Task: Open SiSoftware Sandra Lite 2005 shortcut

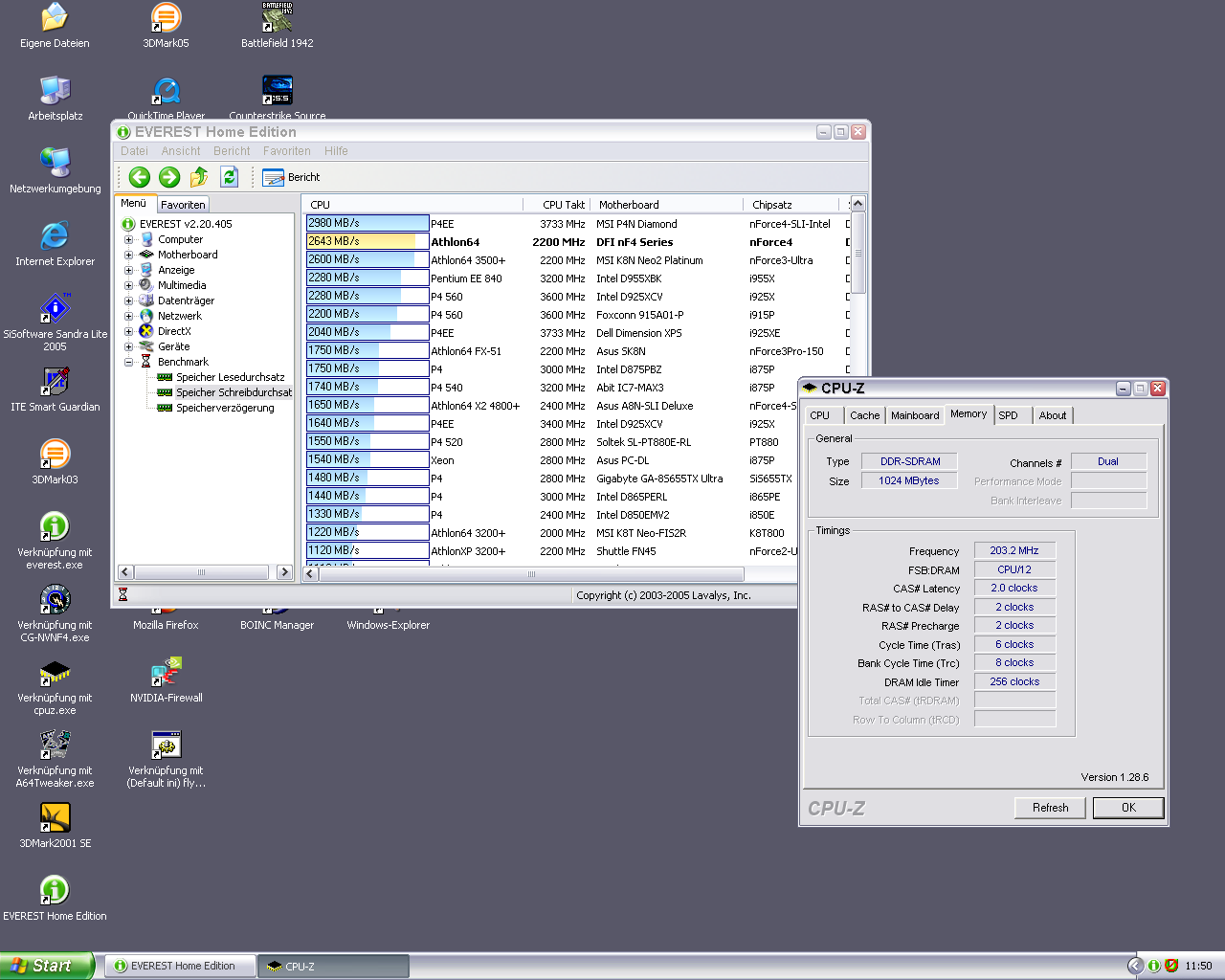Action: click(x=55, y=309)
